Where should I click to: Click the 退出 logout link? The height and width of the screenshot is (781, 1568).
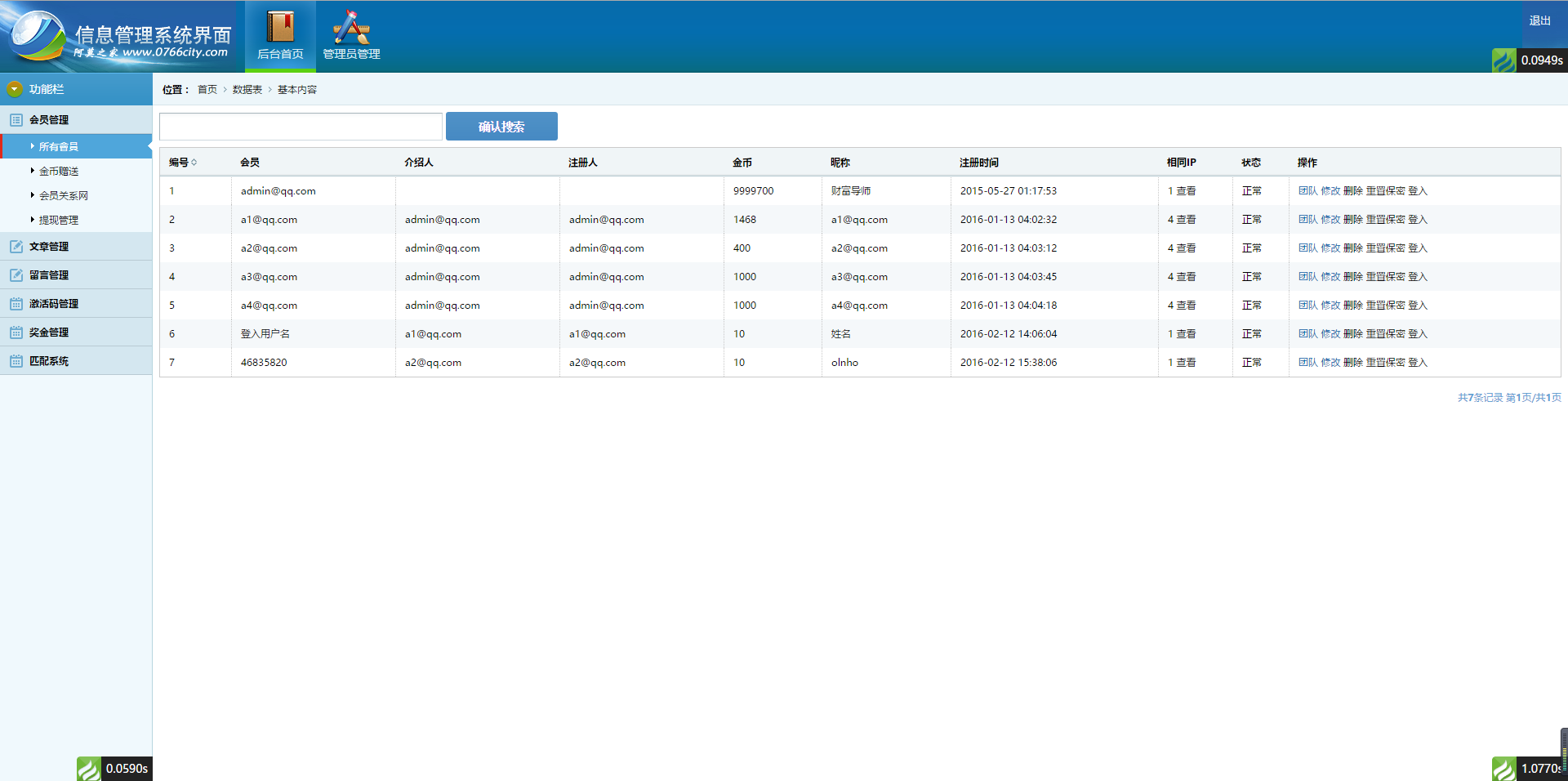pyautogui.click(x=1539, y=20)
